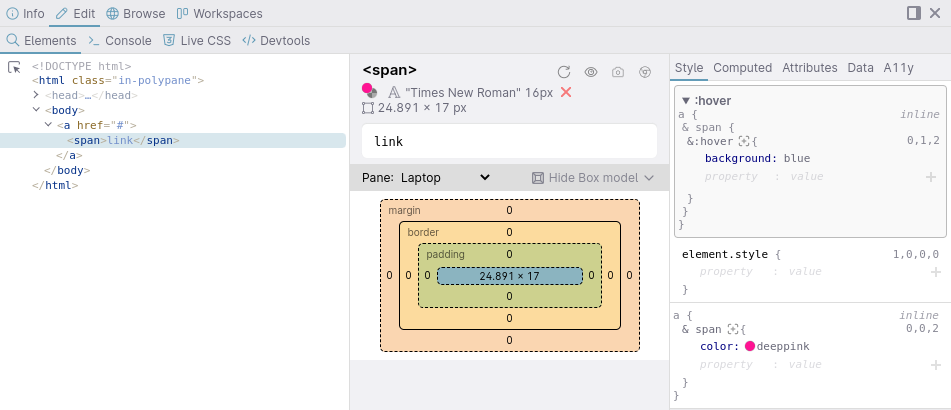This screenshot has width=951, height=410.
Task: Click the Hide Box model label
Action: coord(593,178)
